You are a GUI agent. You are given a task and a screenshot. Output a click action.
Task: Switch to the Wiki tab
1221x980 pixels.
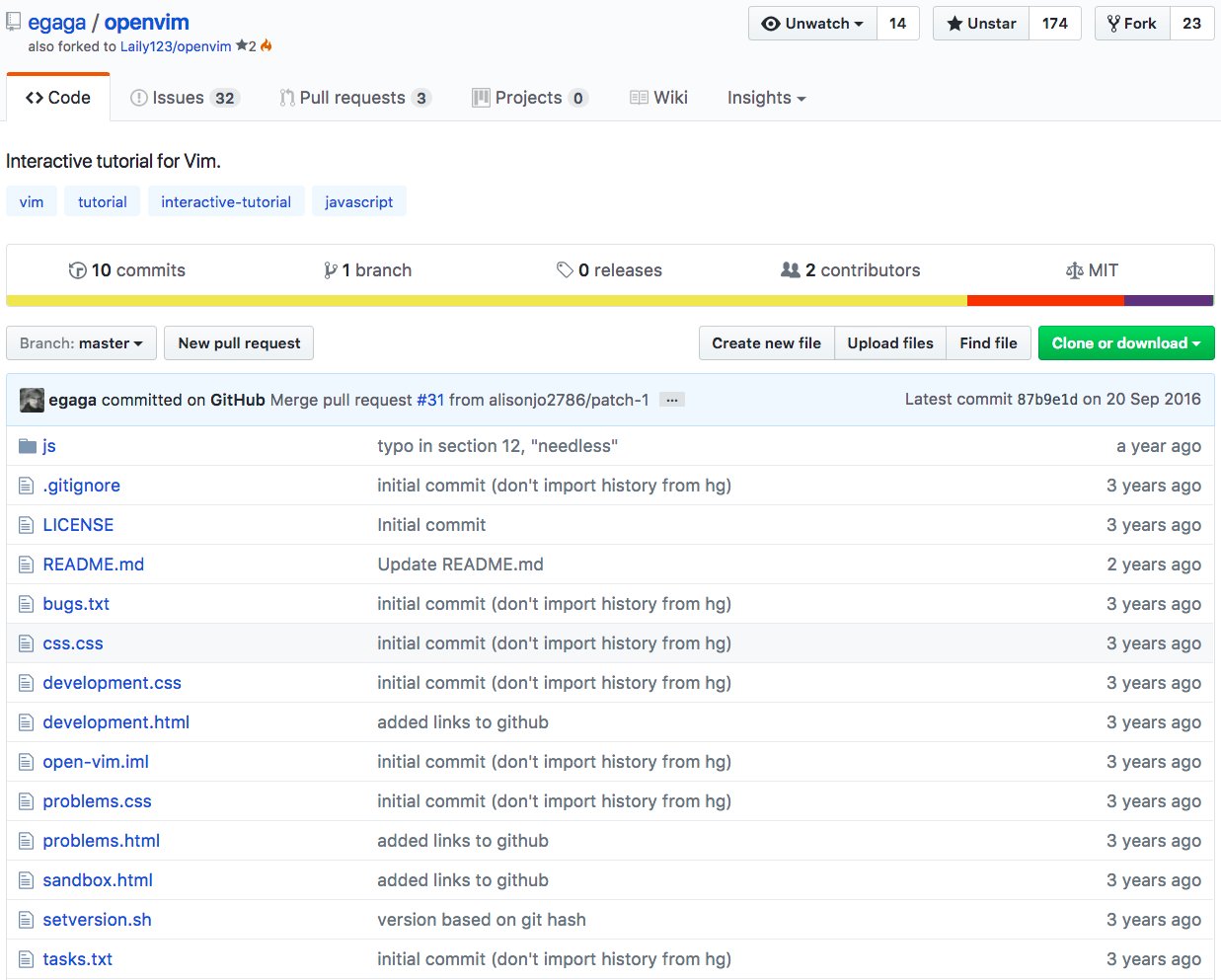coord(658,98)
